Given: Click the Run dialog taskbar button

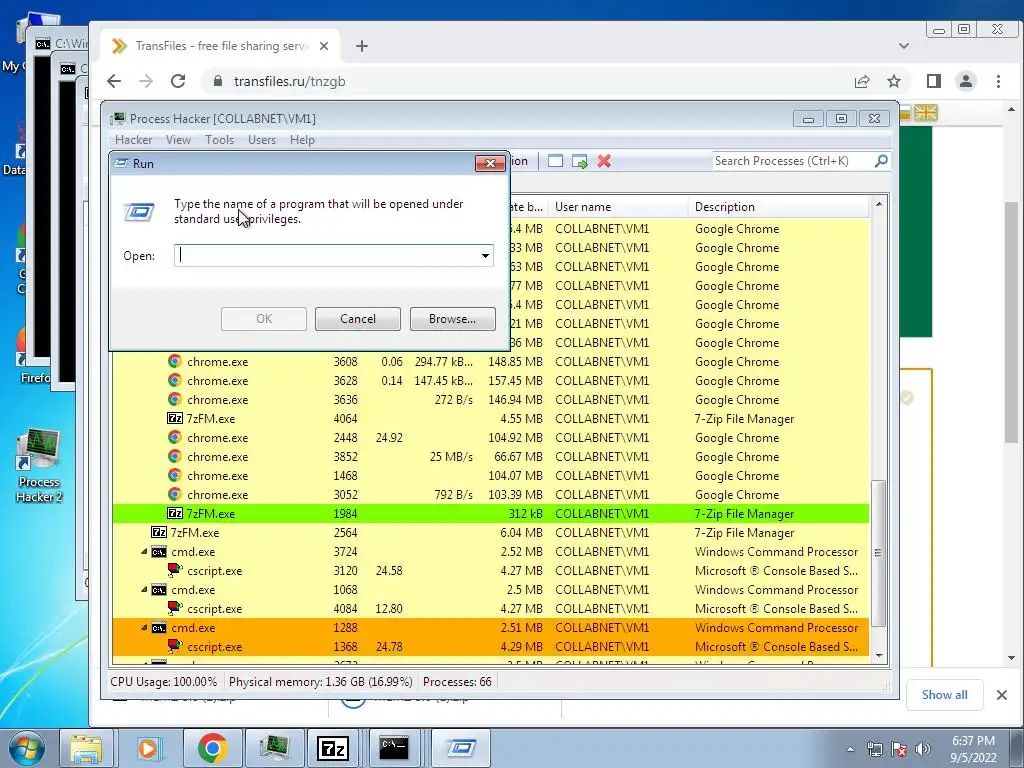Looking at the screenshot, I should (x=461, y=748).
